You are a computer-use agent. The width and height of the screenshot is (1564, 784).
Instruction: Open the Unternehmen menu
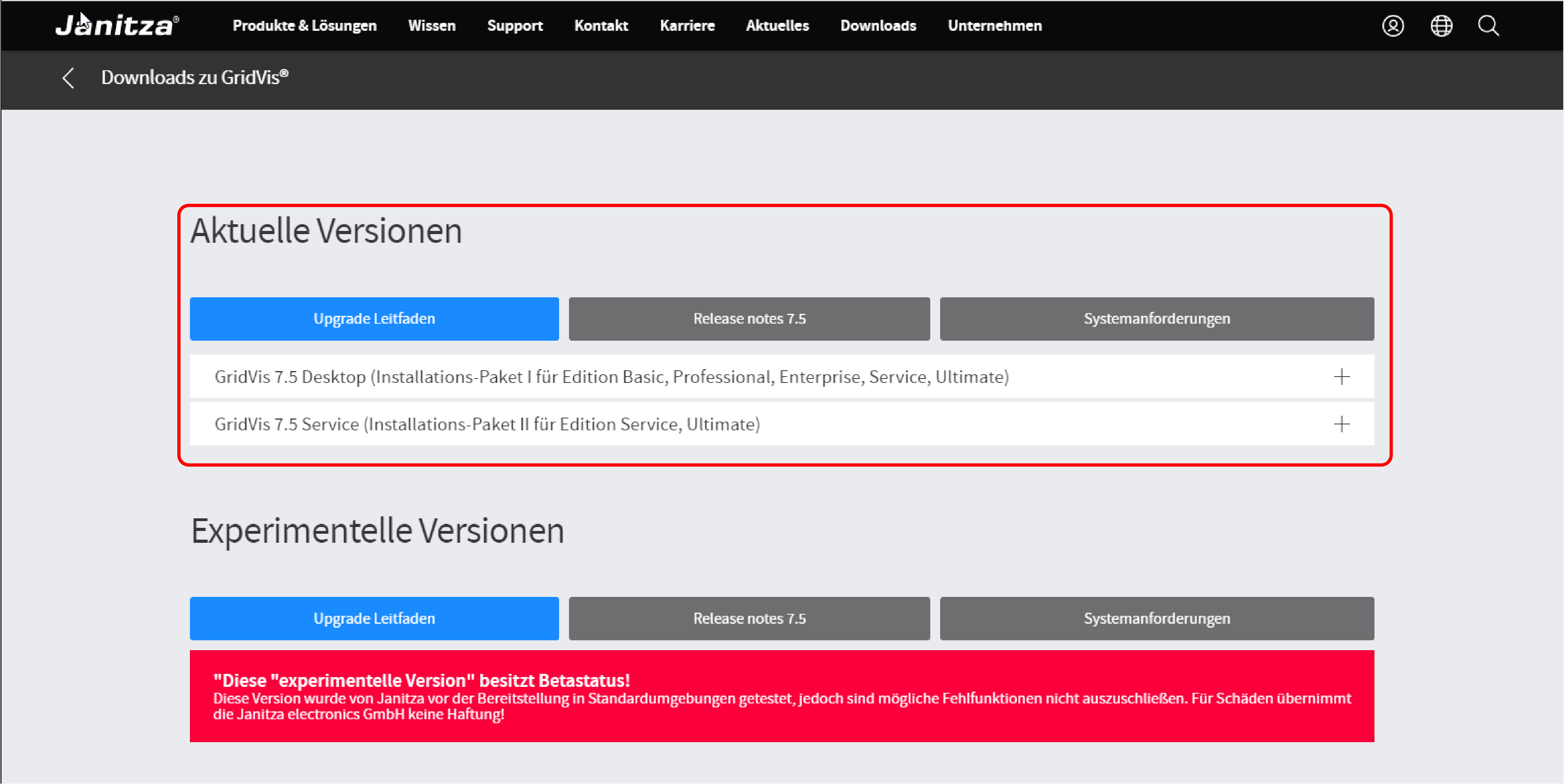coord(995,26)
